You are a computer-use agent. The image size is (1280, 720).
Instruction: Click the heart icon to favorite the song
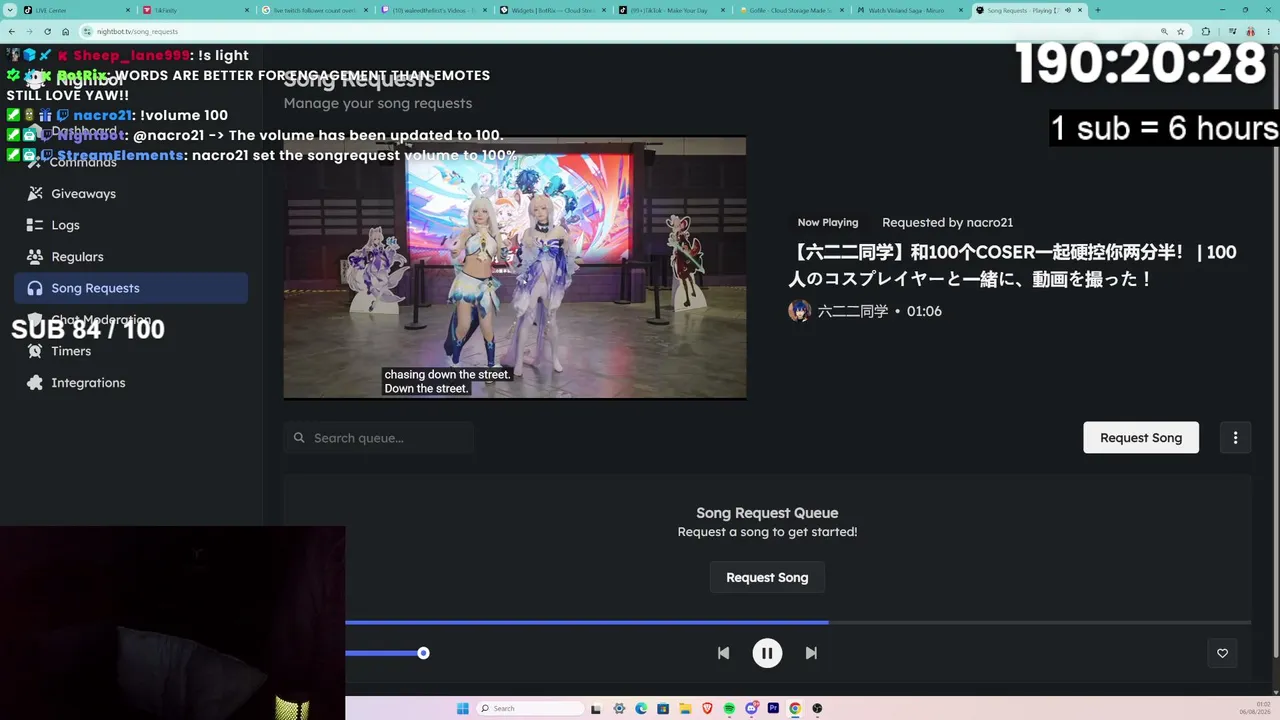[x=1222, y=653]
